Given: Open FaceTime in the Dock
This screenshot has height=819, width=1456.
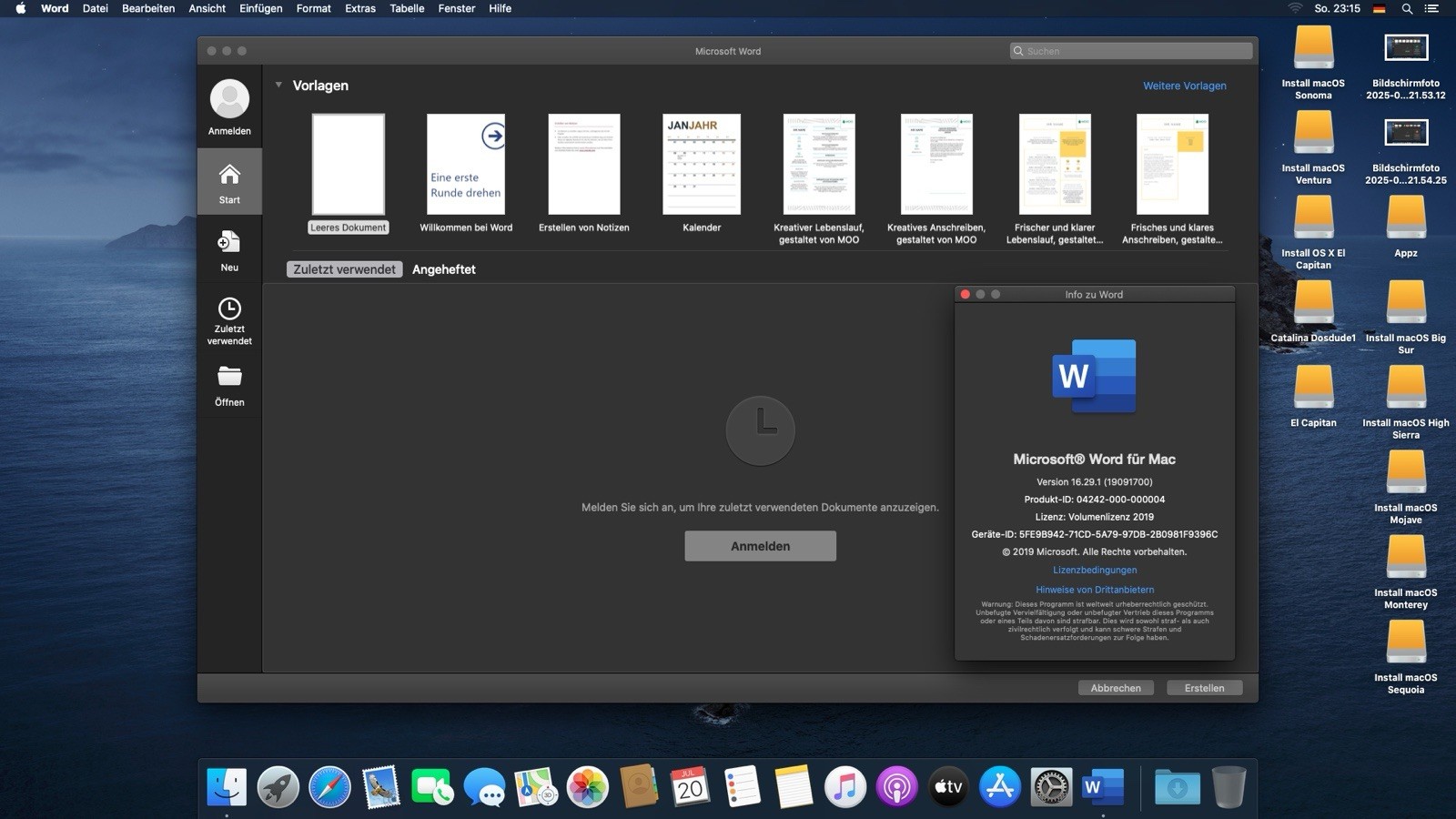Looking at the screenshot, I should click(x=432, y=787).
